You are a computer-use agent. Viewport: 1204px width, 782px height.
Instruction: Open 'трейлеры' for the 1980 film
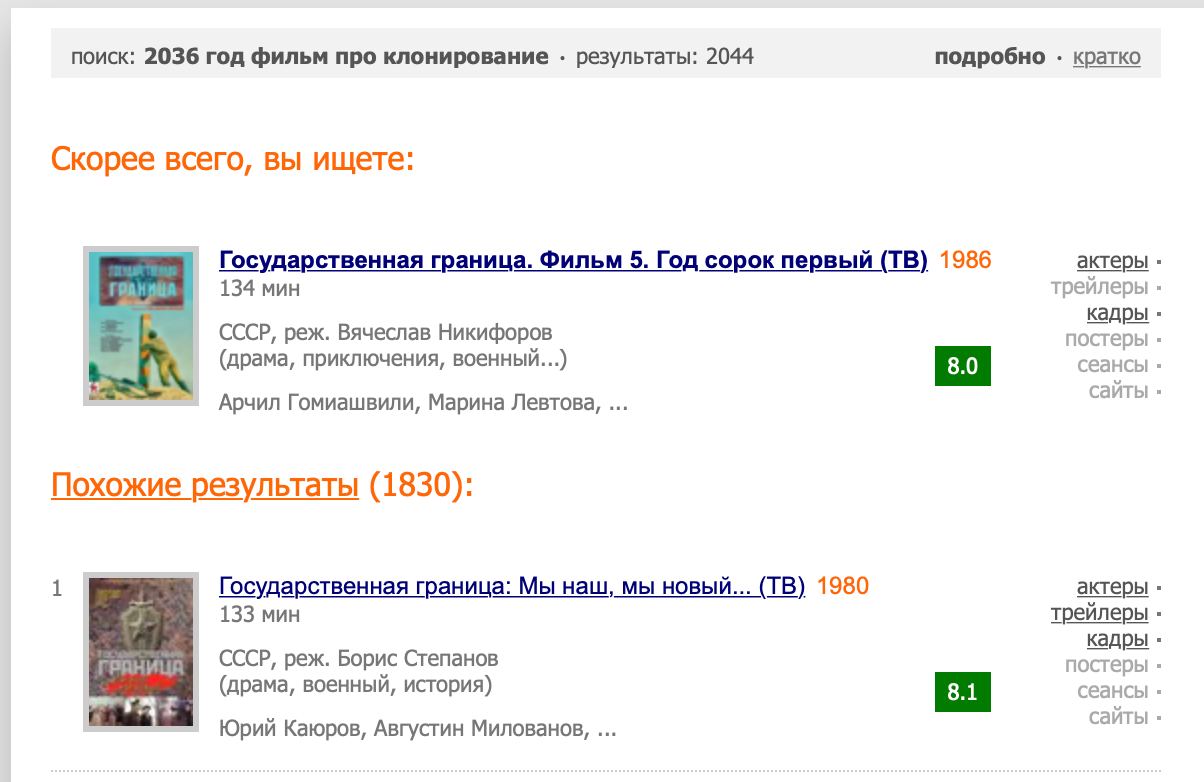[1099, 614]
